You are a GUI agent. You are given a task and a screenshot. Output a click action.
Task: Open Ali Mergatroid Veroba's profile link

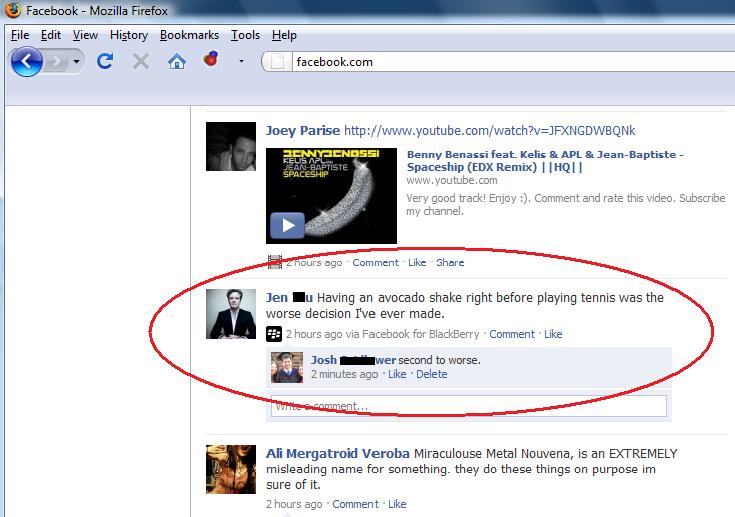click(338, 454)
